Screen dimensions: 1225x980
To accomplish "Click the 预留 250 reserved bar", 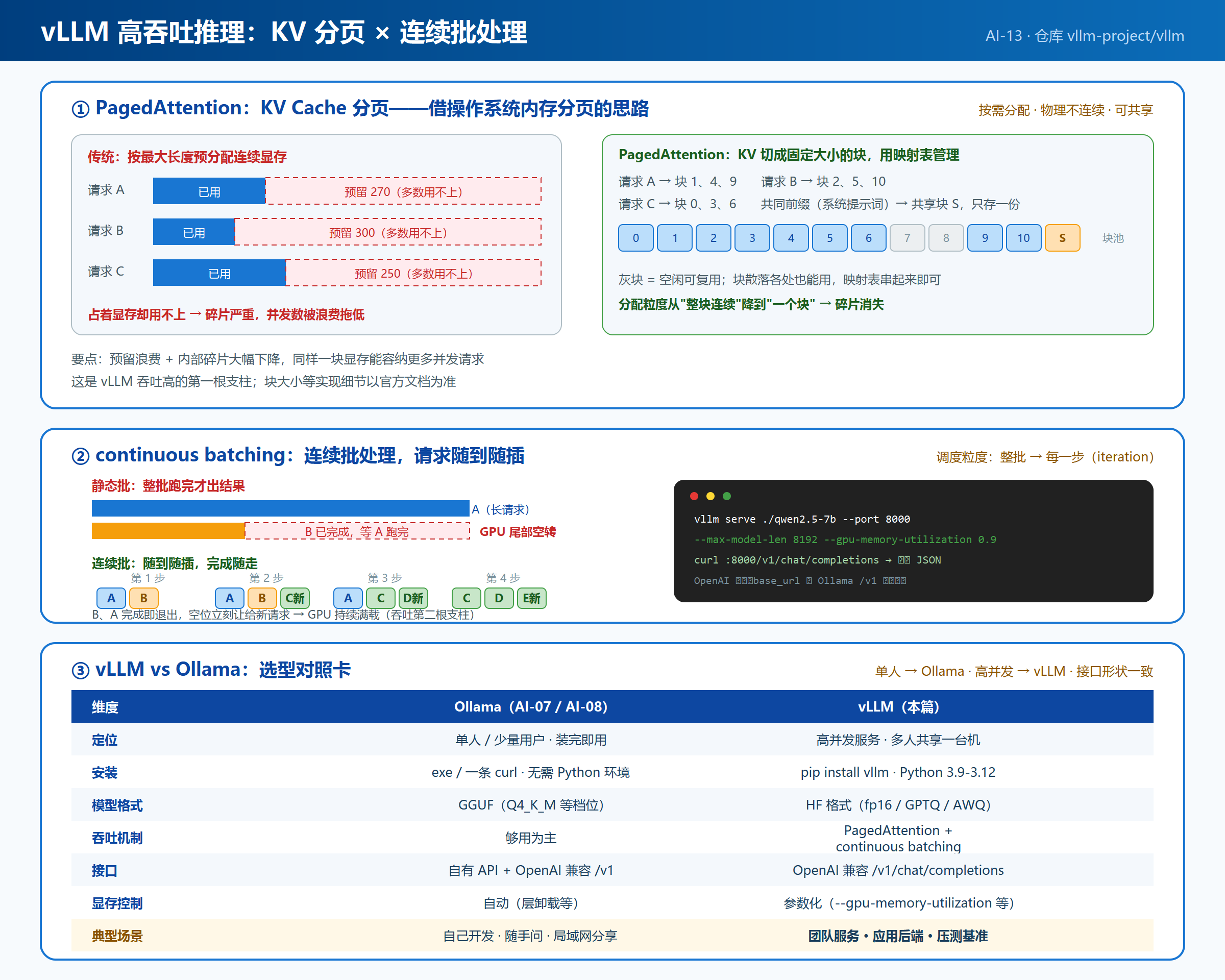I will pyautogui.click(x=413, y=273).
